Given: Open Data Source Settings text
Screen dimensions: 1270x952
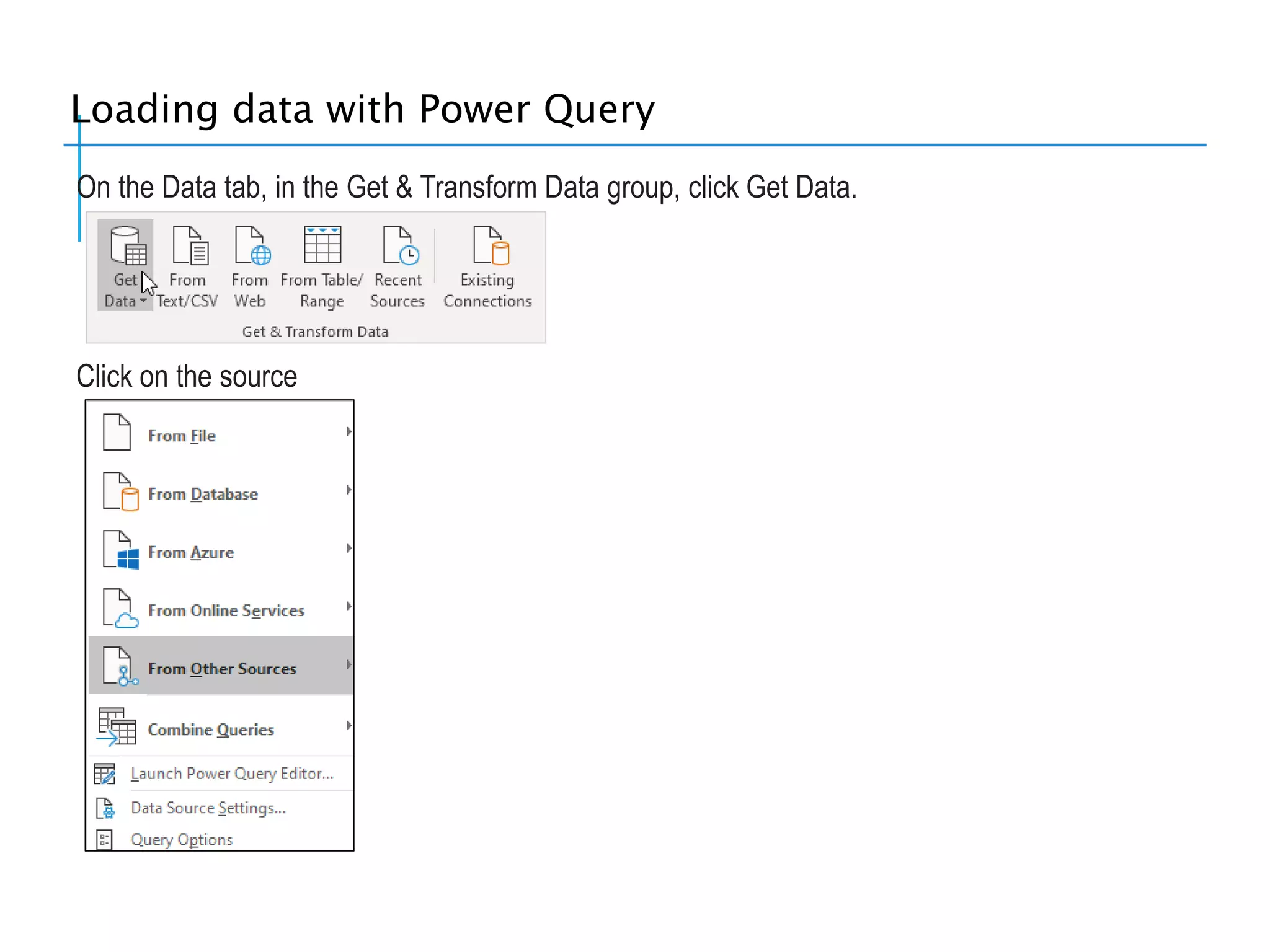Looking at the screenshot, I should [208, 808].
